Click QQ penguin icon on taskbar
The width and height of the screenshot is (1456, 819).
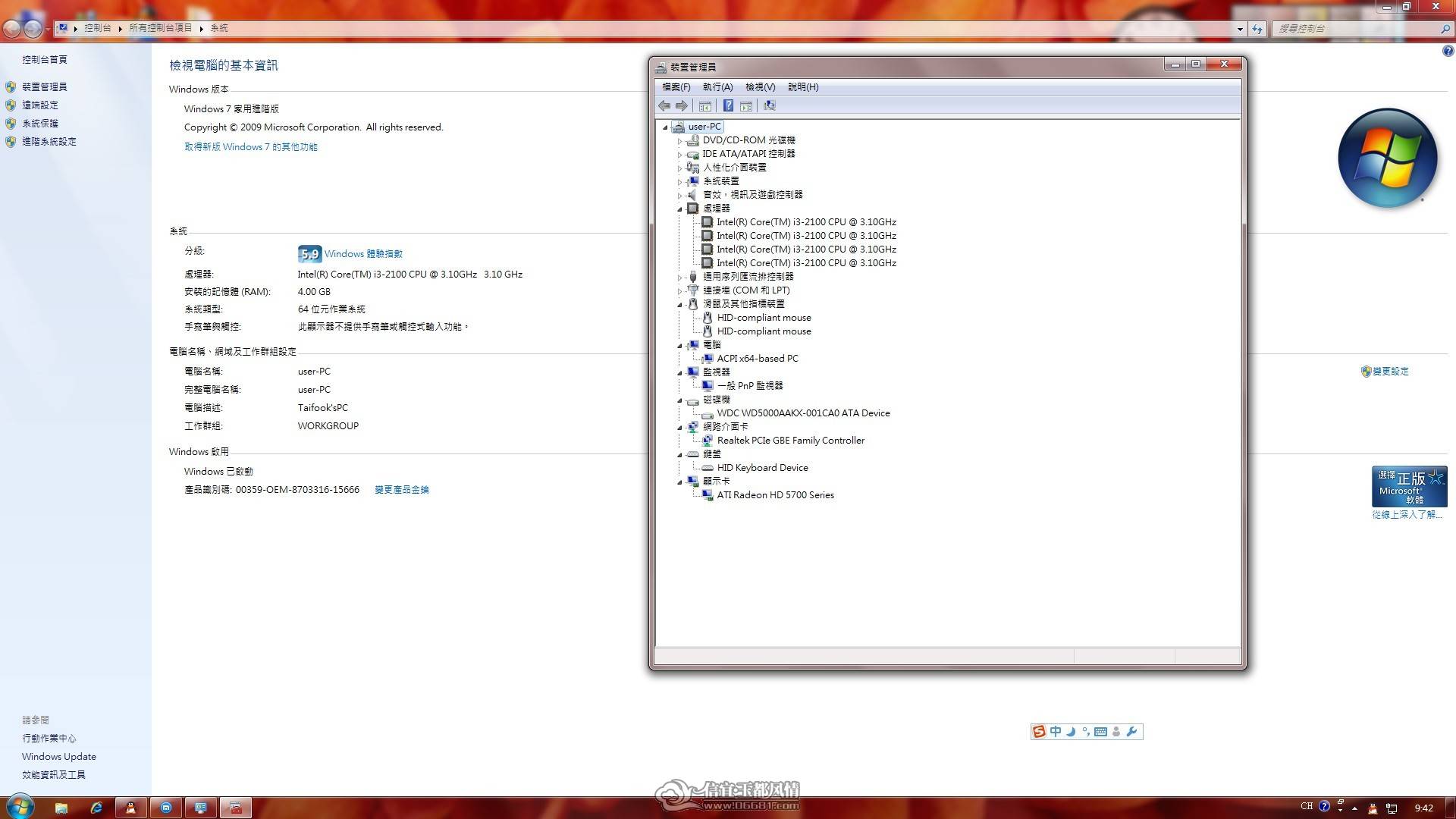tap(131, 808)
